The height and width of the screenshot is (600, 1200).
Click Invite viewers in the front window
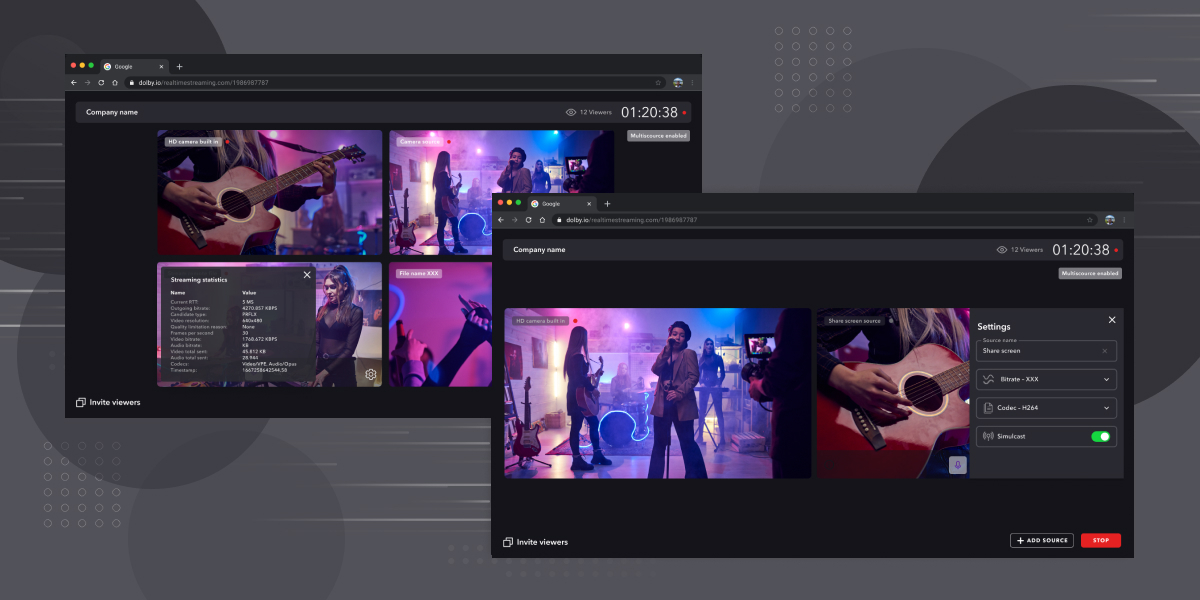point(535,542)
